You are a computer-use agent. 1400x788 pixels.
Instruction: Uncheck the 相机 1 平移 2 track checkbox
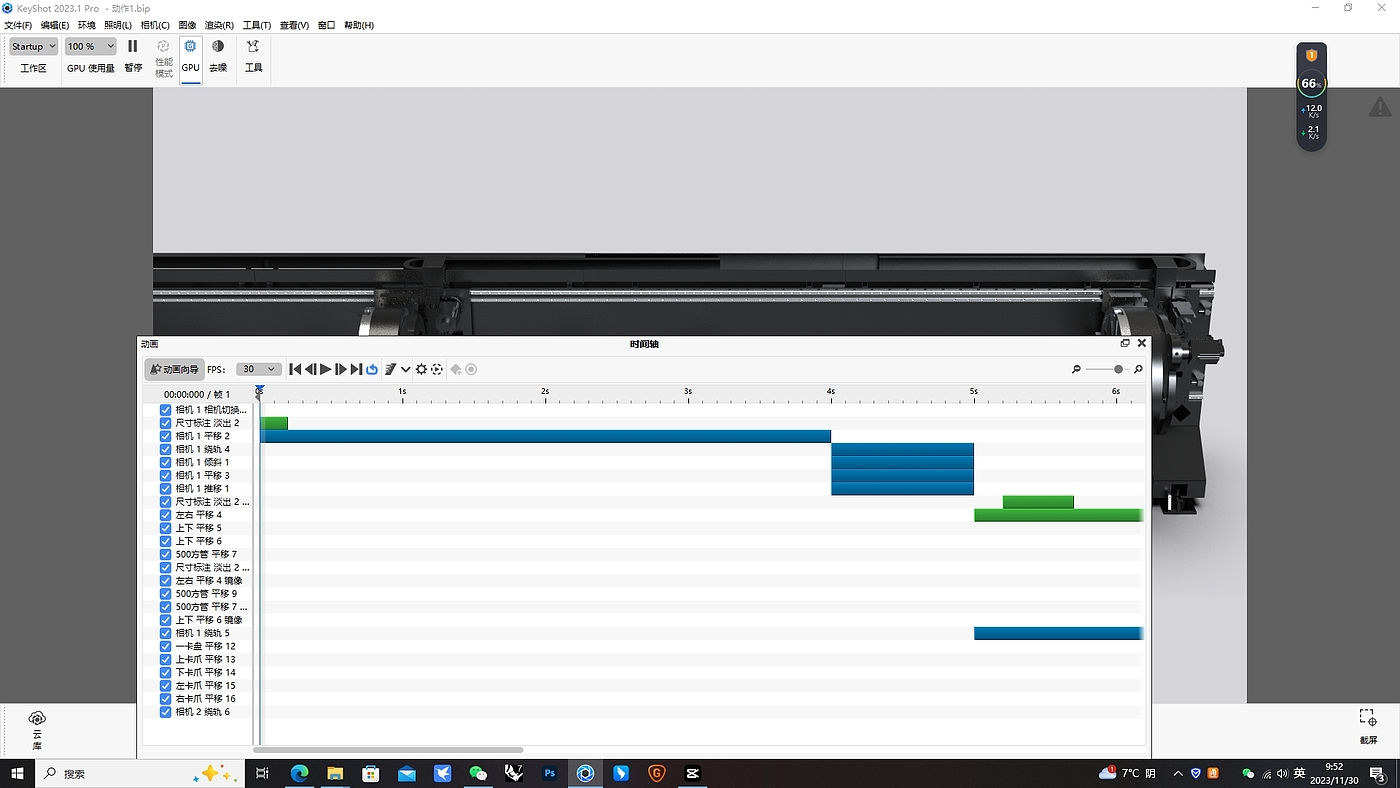click(x=166, y=436)
